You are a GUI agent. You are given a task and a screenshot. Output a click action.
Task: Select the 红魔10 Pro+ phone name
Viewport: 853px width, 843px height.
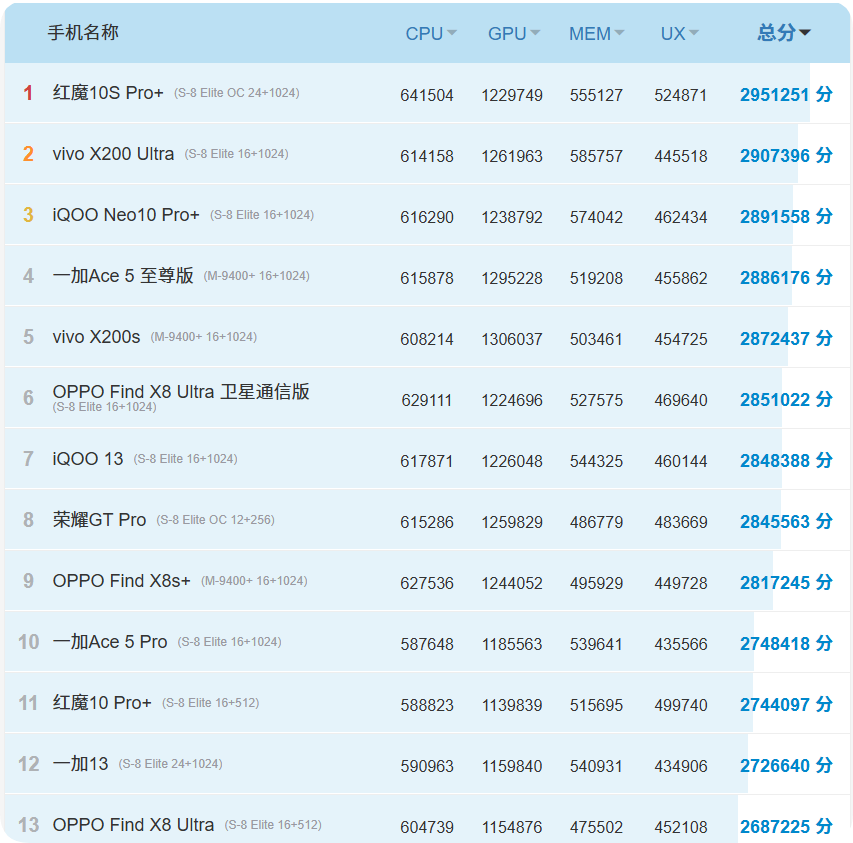point(102,703)
